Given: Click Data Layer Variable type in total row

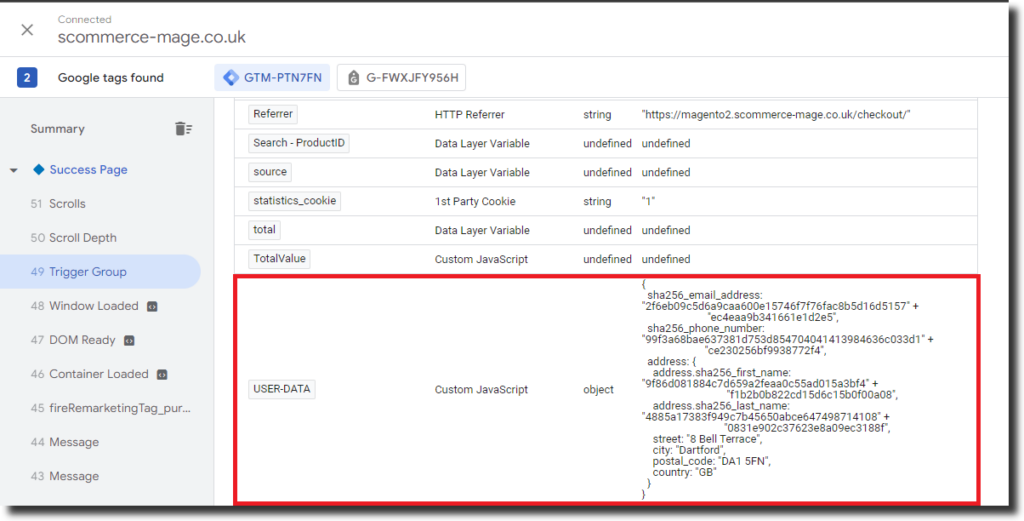Looking at the screenshot, I should [482, 230].
